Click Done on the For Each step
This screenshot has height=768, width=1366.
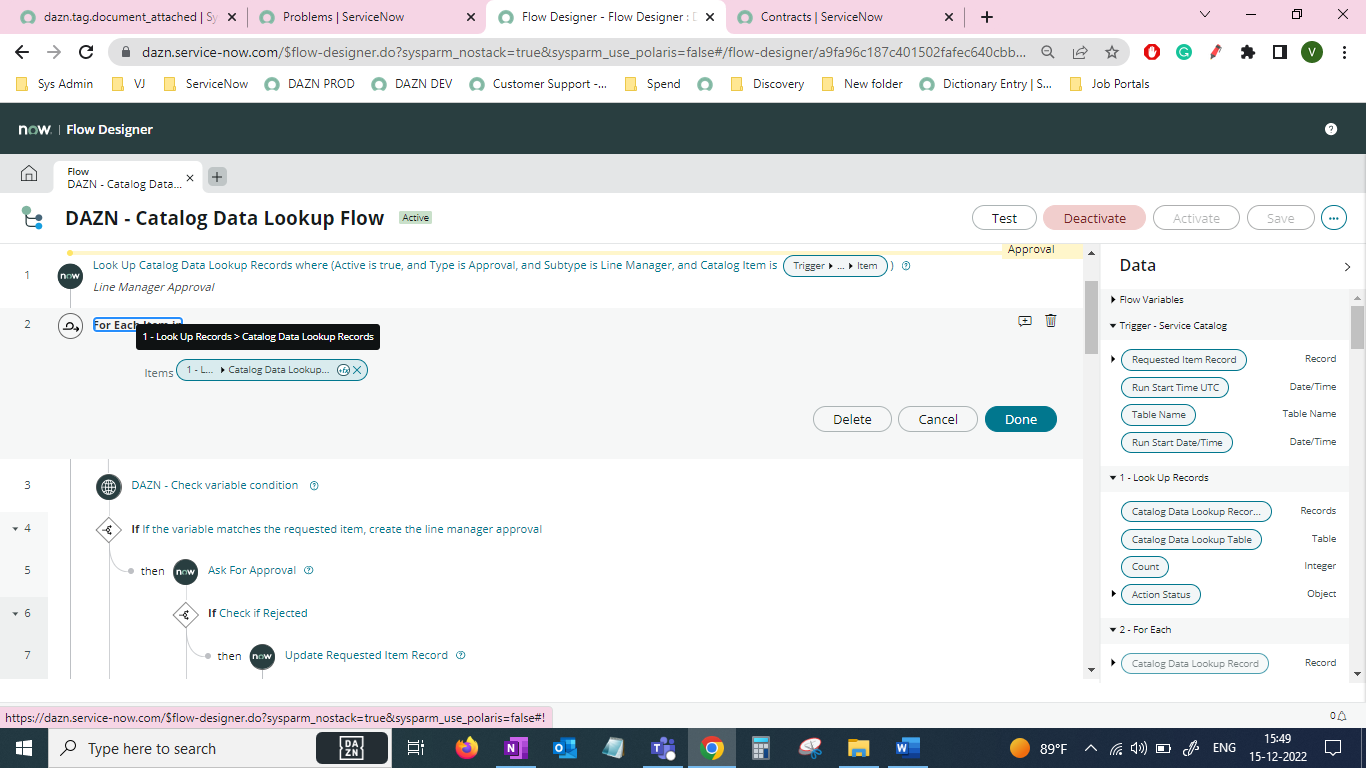pos(1021,419)
